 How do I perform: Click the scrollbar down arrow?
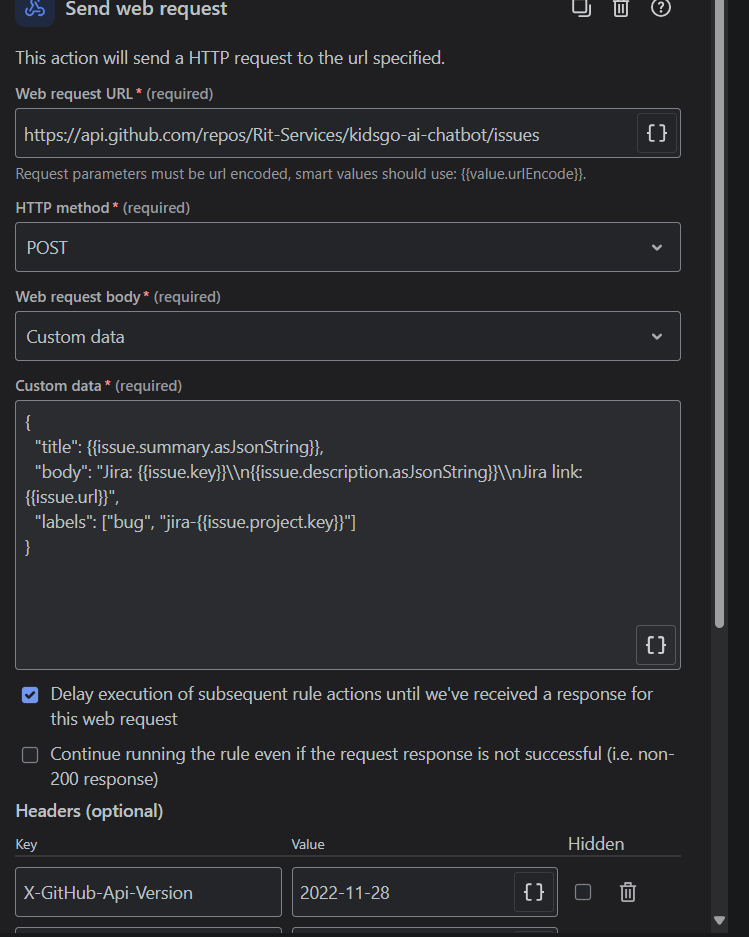pyautogui.click(x=720, y=921)
